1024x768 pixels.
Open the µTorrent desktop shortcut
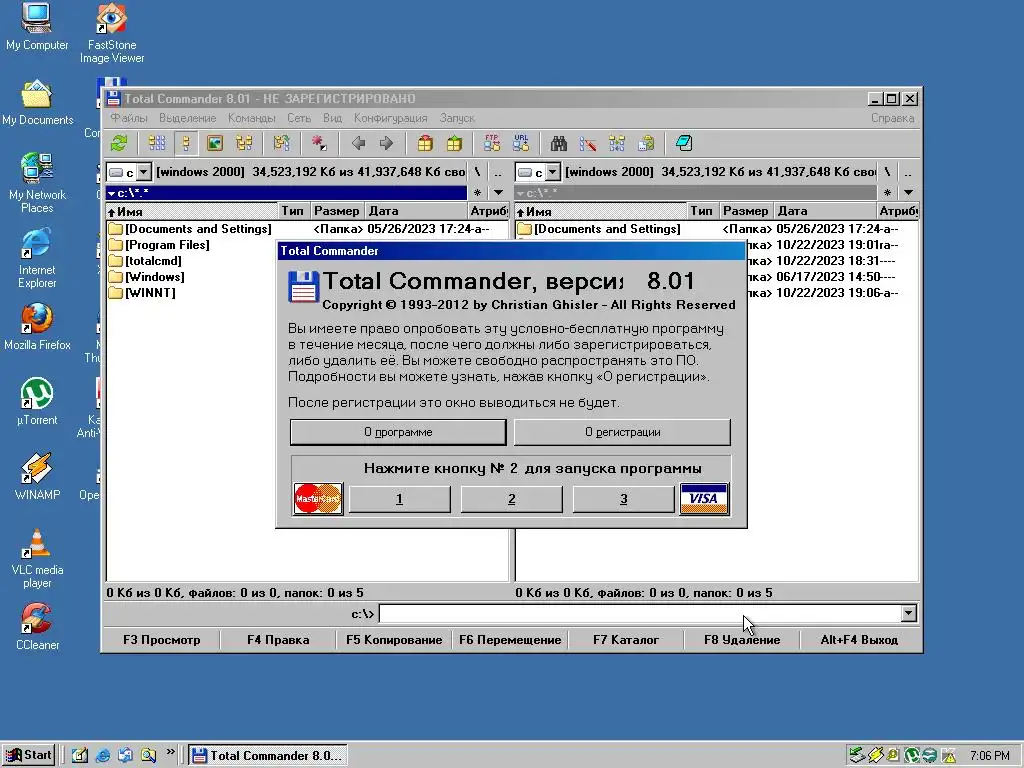click(x=37, y=402)
